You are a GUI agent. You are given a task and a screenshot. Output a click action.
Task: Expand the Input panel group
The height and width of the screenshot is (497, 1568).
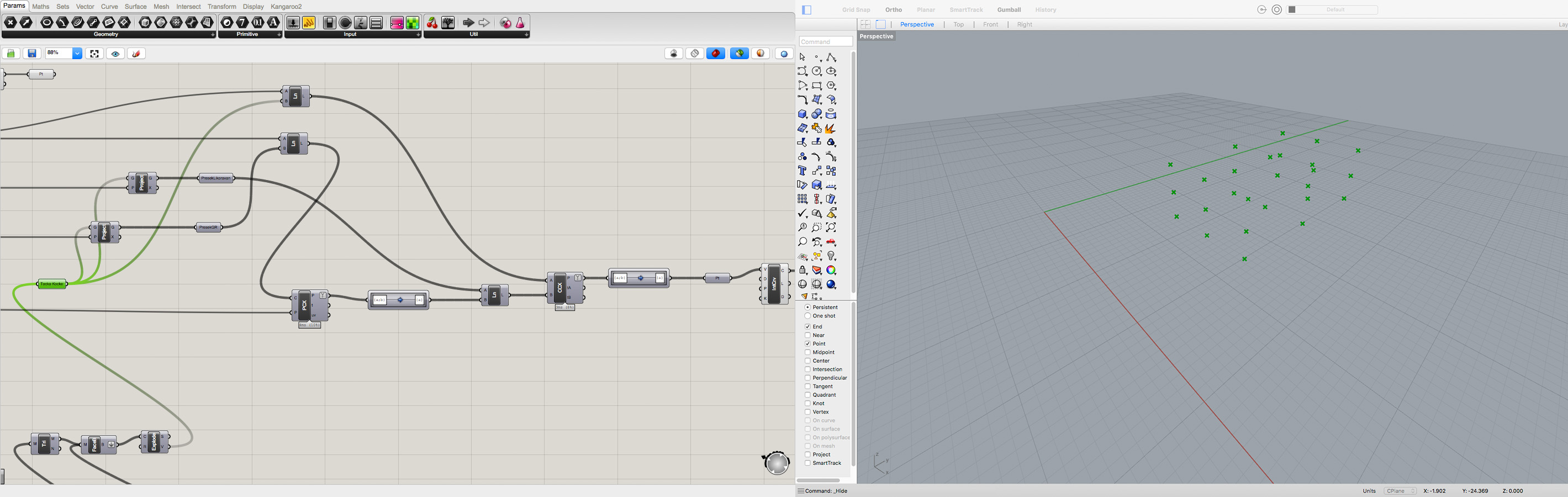pyautogui.click(x=418, y=35)
